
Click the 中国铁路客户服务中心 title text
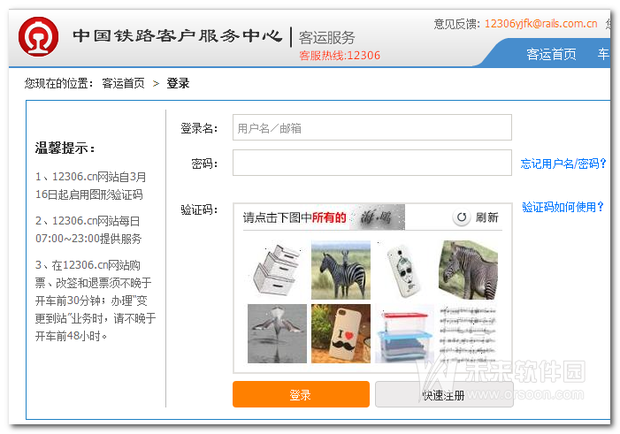click(178, 36)
